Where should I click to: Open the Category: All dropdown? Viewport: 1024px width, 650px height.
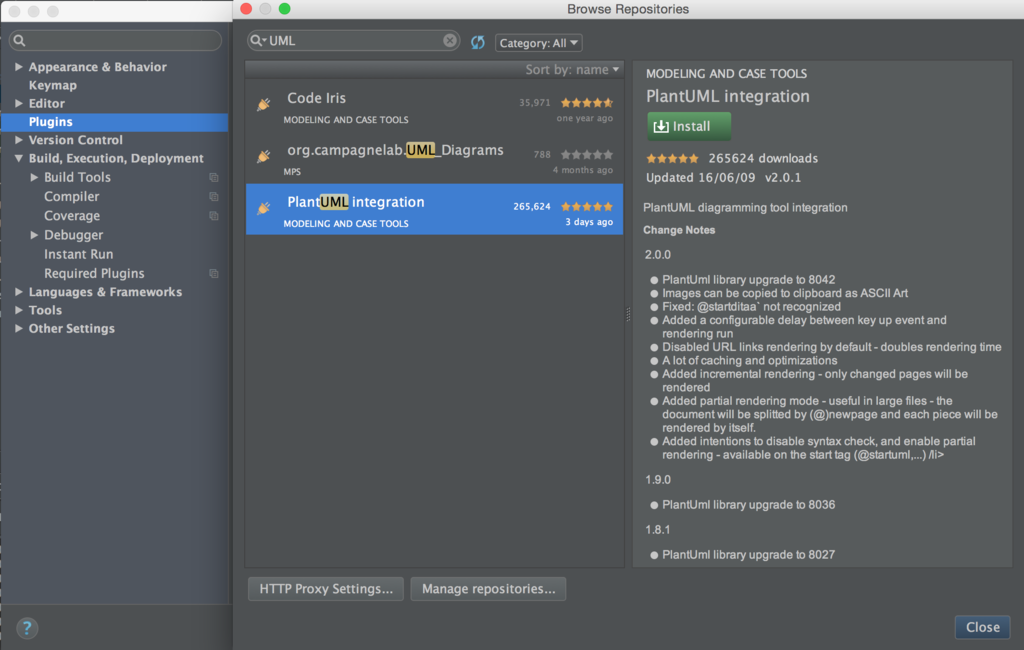pyautogui.click(x=538, y=42)
